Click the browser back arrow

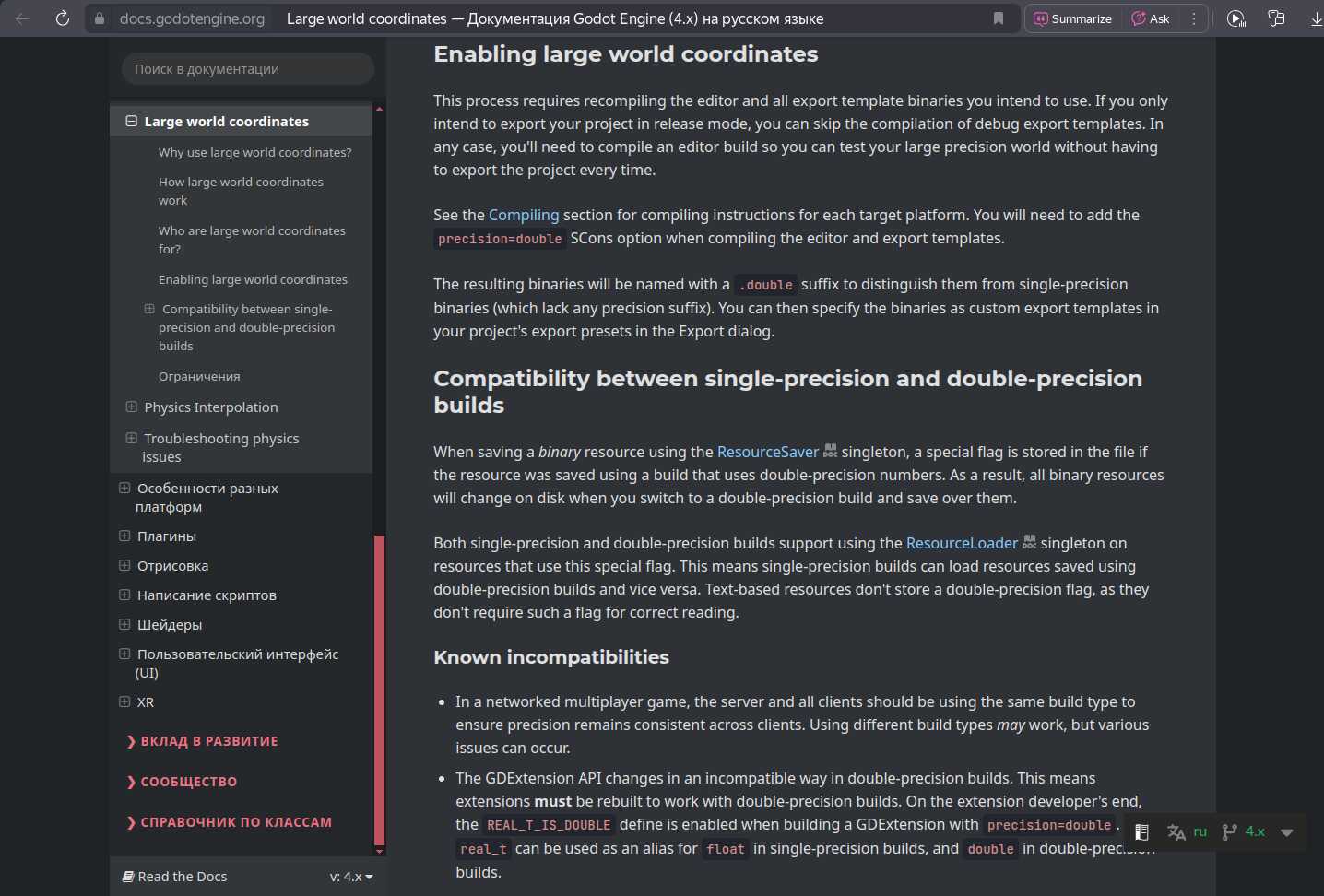click(x=22, y=18)
